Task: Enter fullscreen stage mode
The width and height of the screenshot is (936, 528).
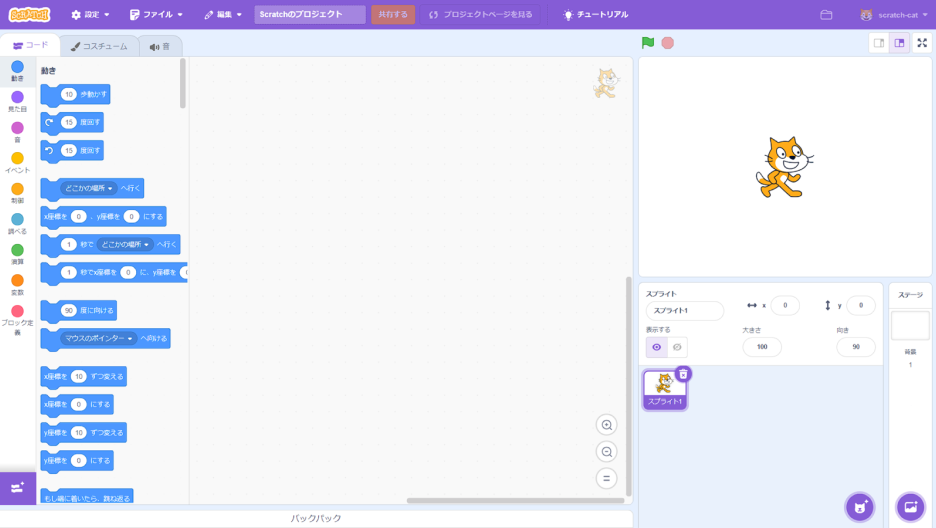Action: click(x=922, y=43)
